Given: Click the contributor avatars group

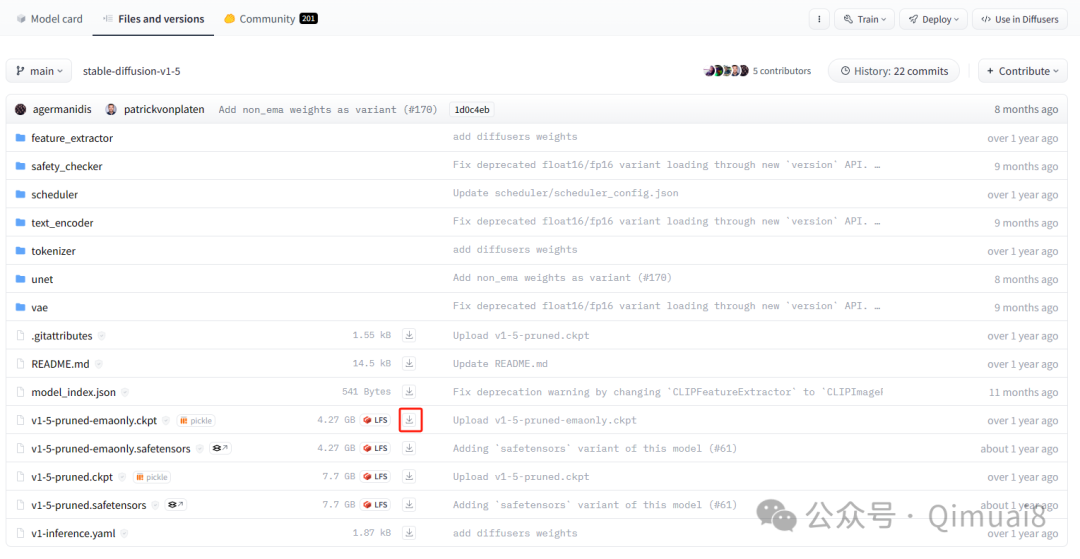Looking at the screenshot, I should (x=726, y=71).
